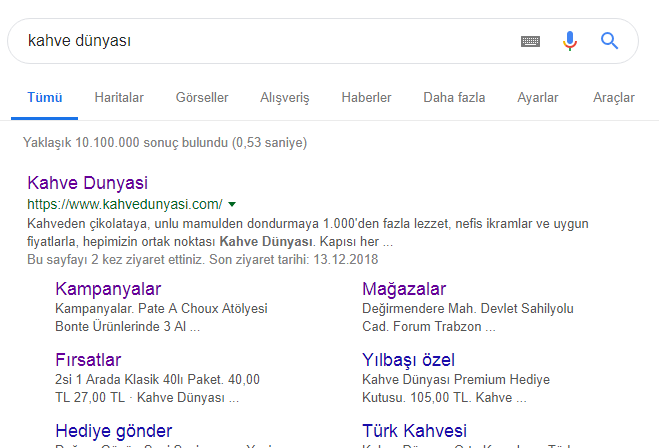Viewport: 659px width, 448px height.
Task: Open the Kahve Dunyasi result title link
Action: coord(87,183)
